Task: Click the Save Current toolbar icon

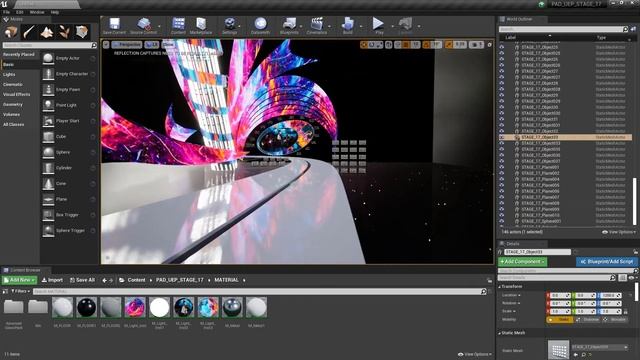Action: (x=114, y=26)
